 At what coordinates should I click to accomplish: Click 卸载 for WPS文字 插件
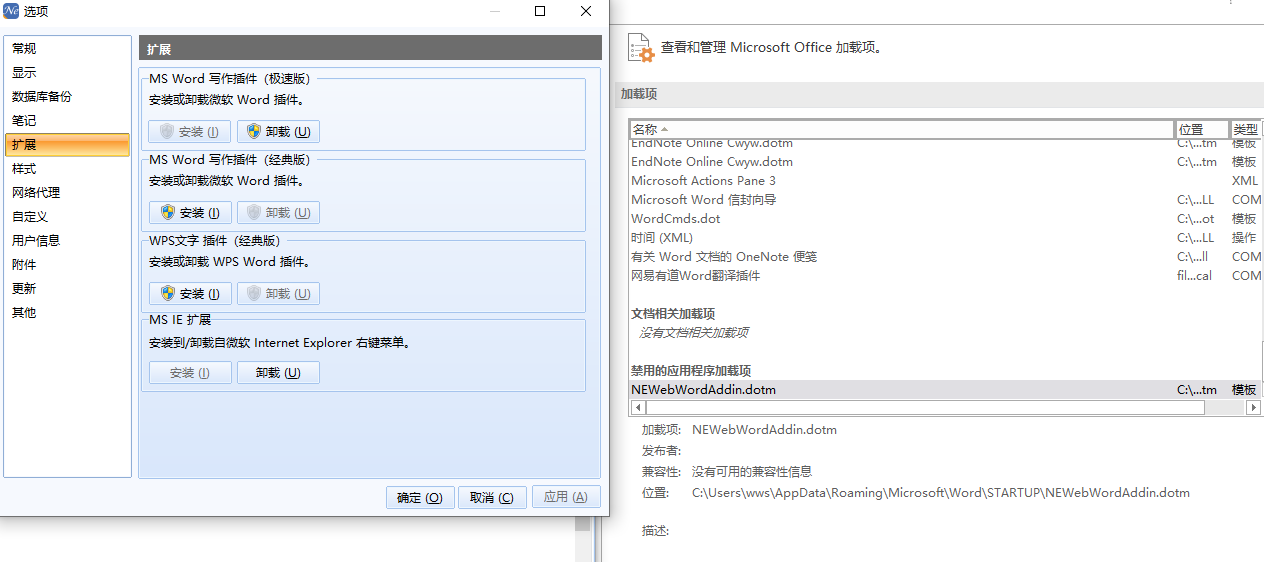click(x=278, y=293)
